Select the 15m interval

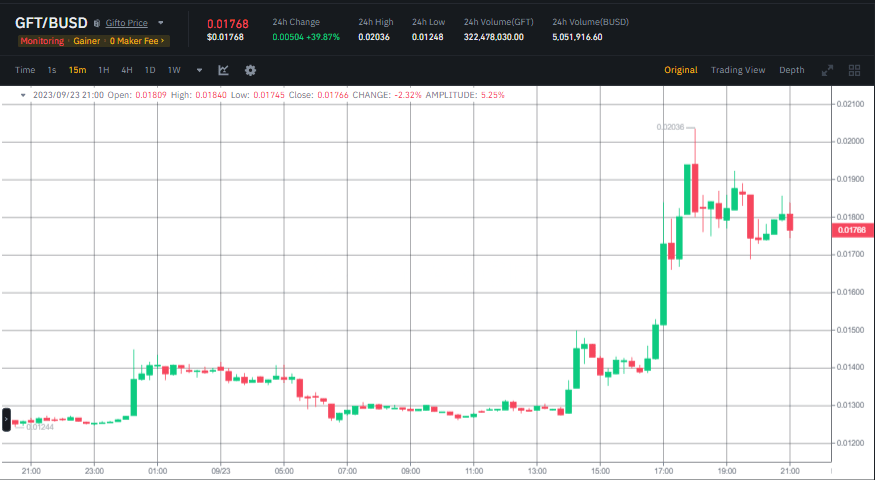pyautogui.click(x=78, y=70)
